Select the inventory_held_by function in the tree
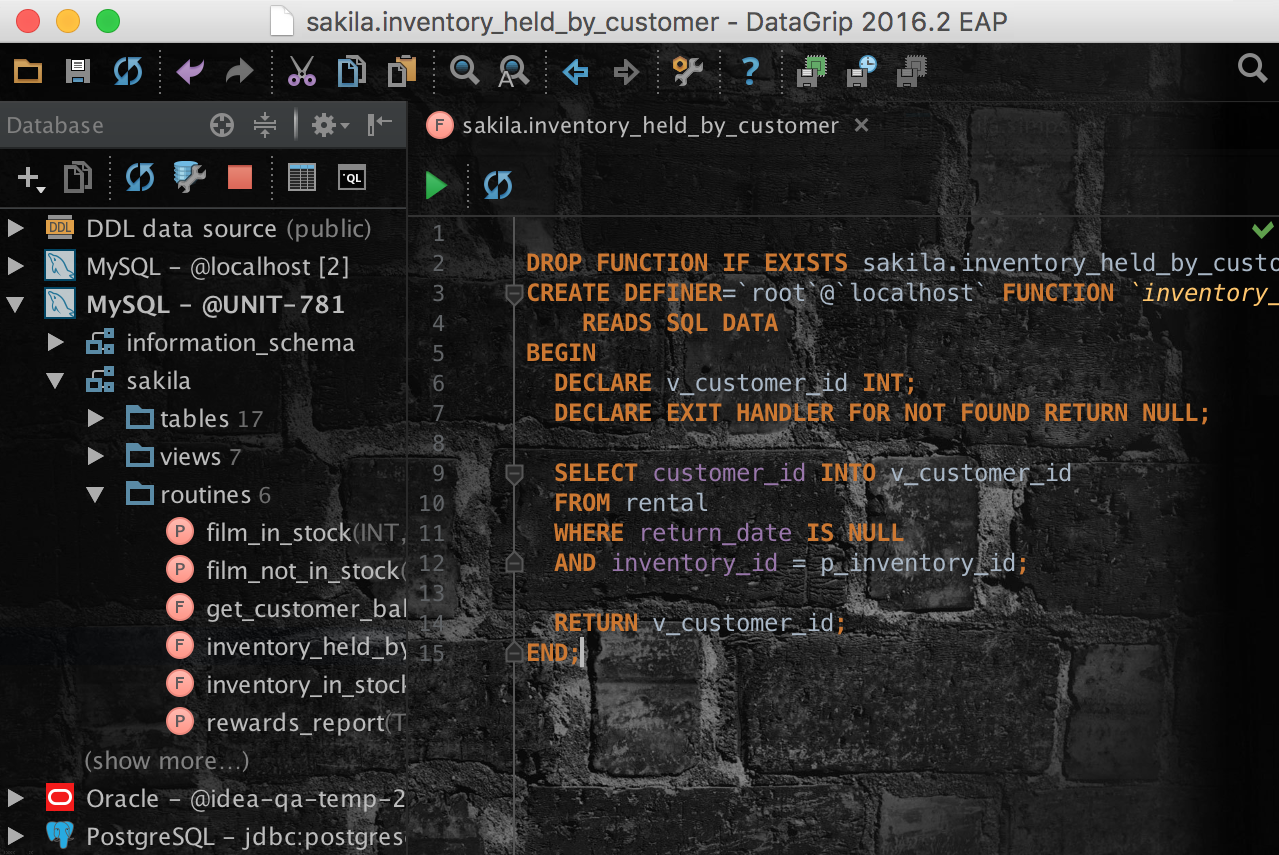 click(285, 646)
